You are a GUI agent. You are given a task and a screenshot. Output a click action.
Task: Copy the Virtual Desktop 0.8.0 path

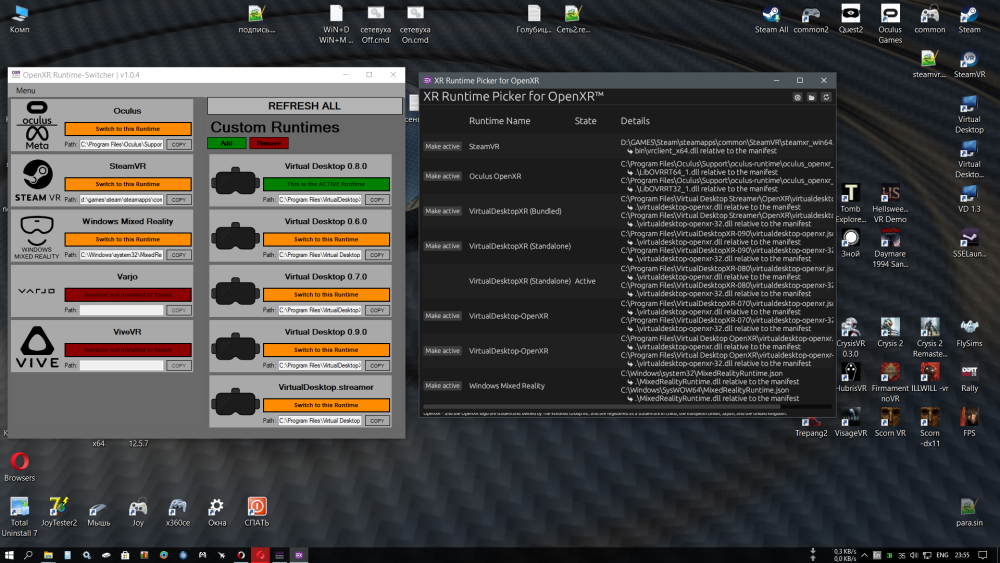click(377, 200)
